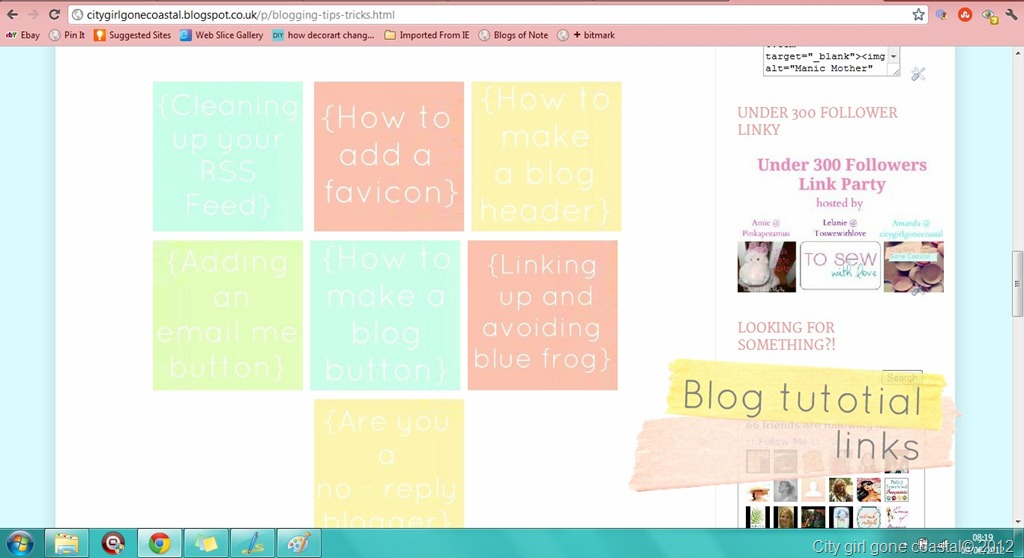
Task: Click scroll down arrow in code textarea
Action: [x=894, y=57]
